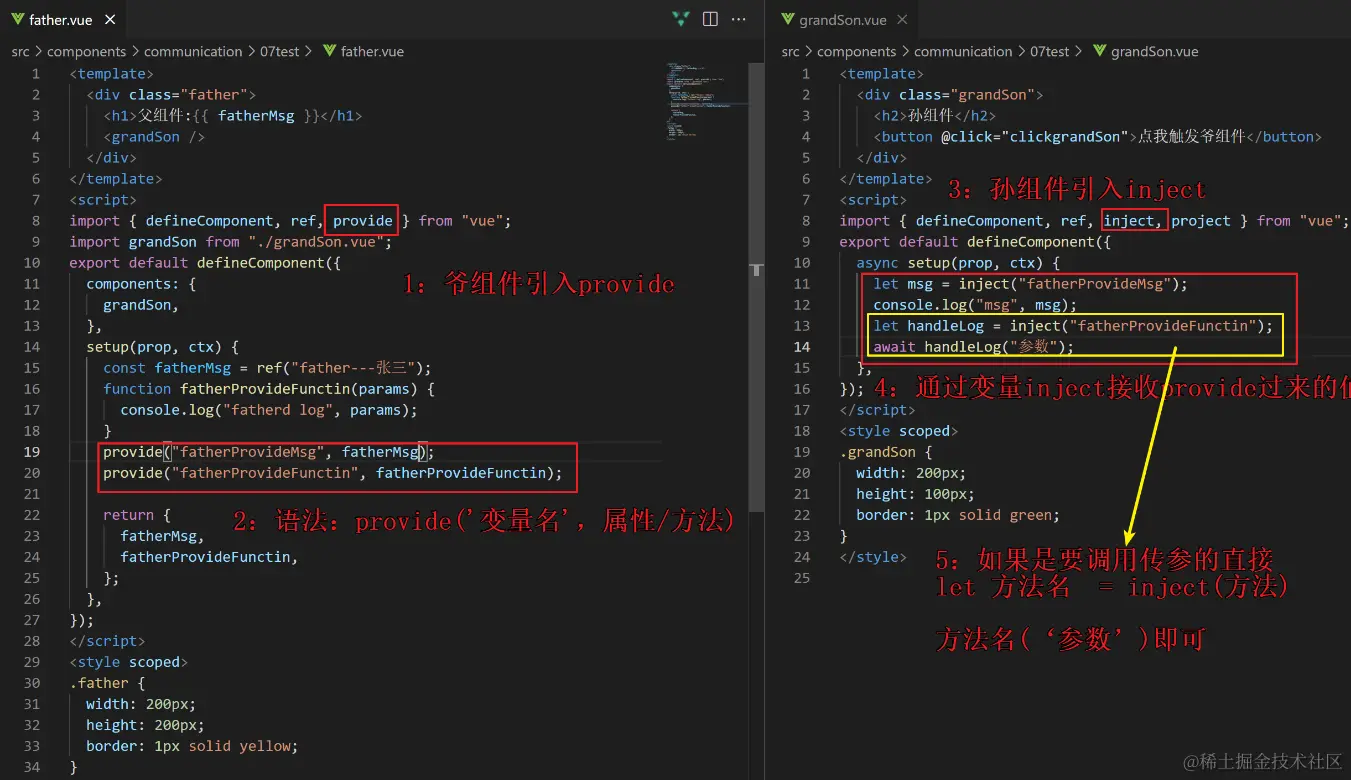This screenshot has height=780, width=1351.
Task: Click 'export default defineComponent({' in grandSon.vue
Action: (975, 242)
